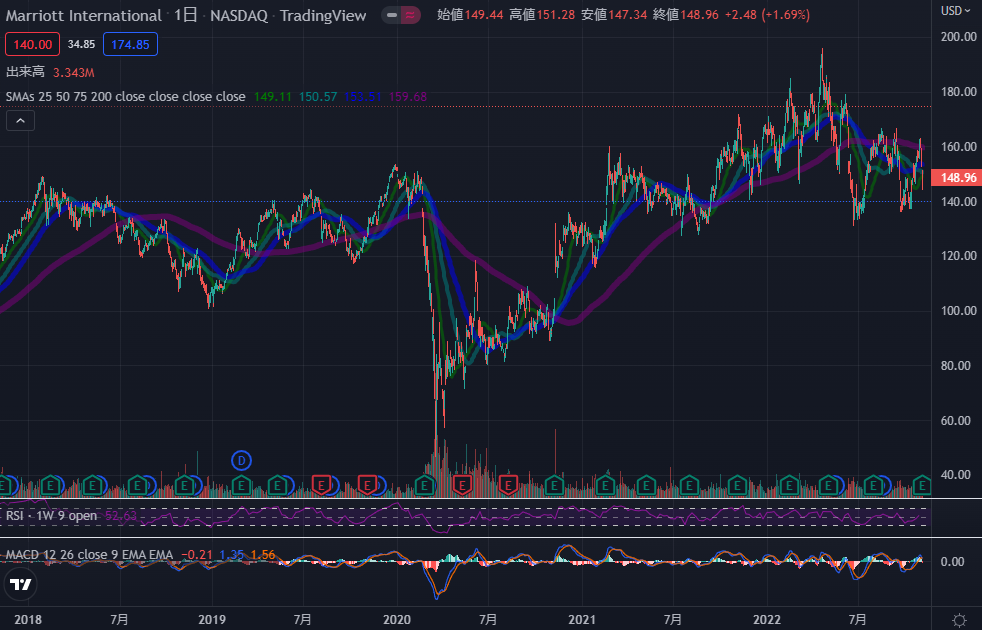Select the D dividend marker
Image resolution: width=982 pixels, height=630 pixels.
pos(241,461)
